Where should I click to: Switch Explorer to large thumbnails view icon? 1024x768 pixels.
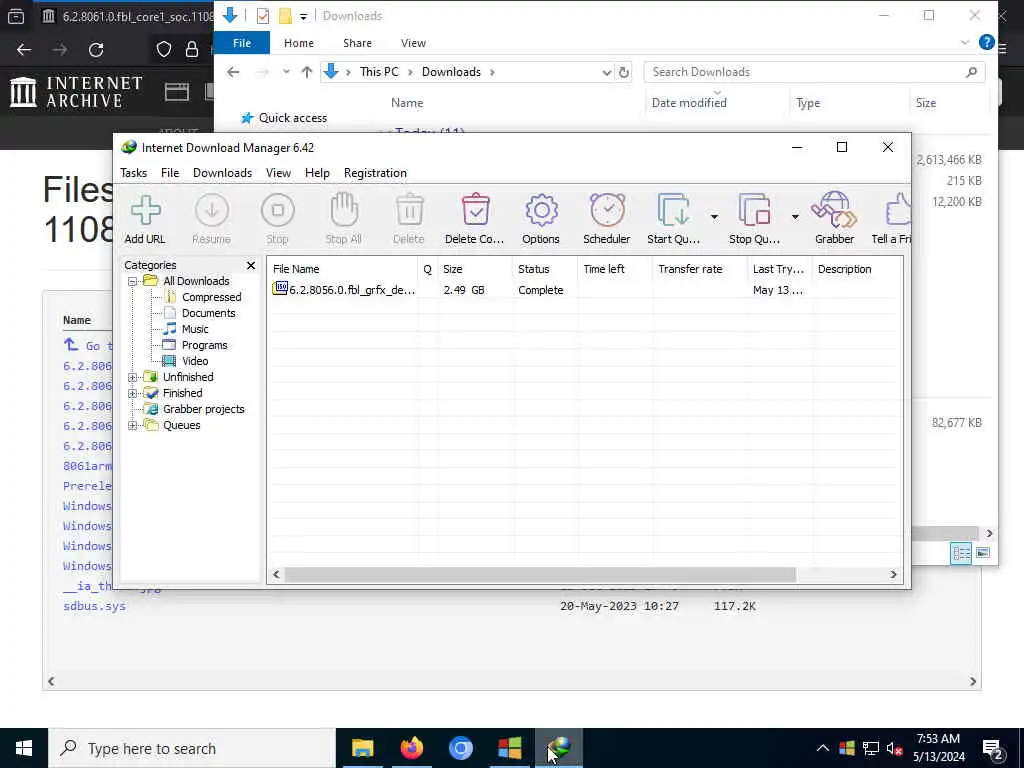pos(983,553)
